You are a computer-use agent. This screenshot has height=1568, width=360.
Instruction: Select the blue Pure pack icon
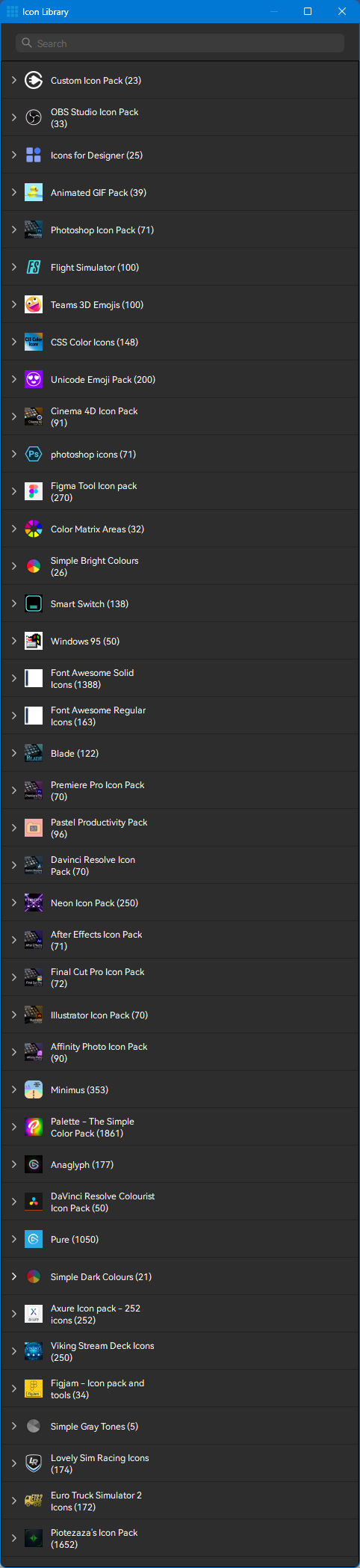(34, 1239)
